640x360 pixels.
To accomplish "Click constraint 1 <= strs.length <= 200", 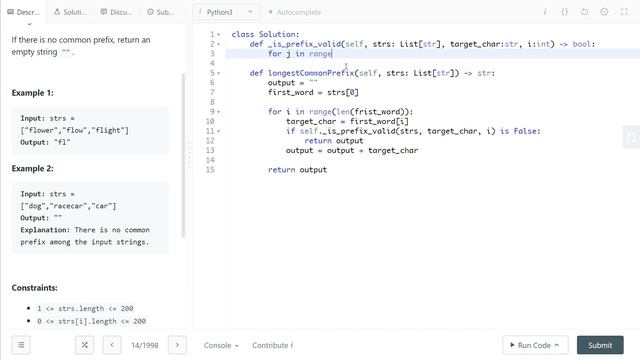I will pyautogui.click(x=85, y=309).
